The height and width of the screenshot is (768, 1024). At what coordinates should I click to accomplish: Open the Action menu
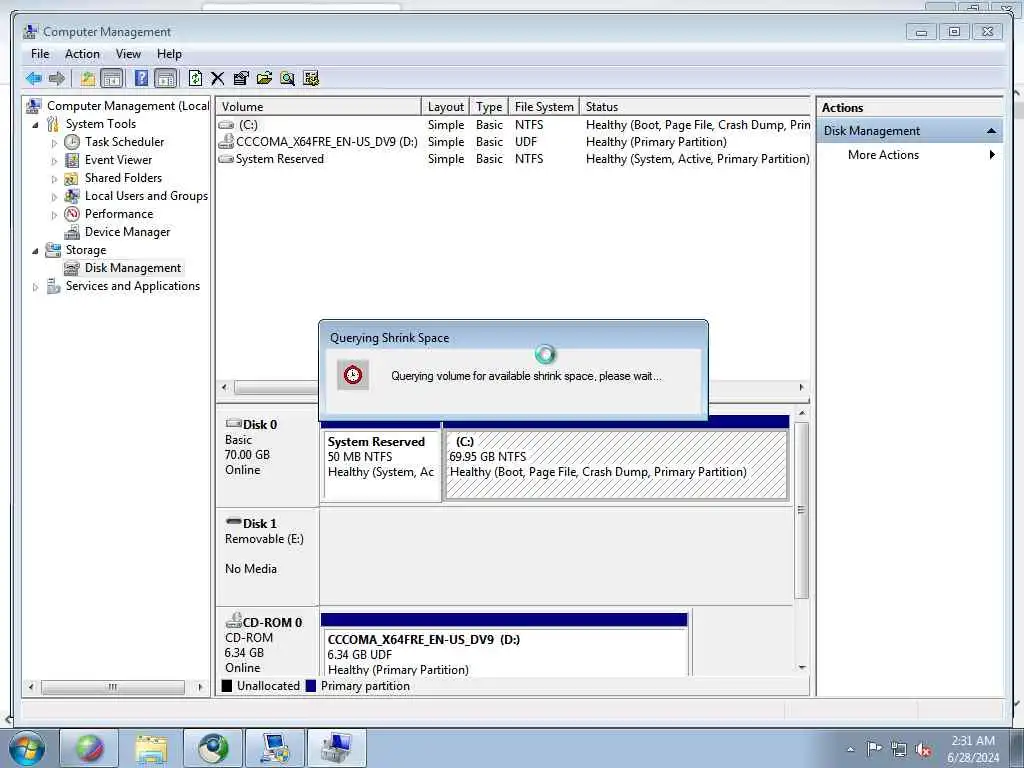[82, 54]
